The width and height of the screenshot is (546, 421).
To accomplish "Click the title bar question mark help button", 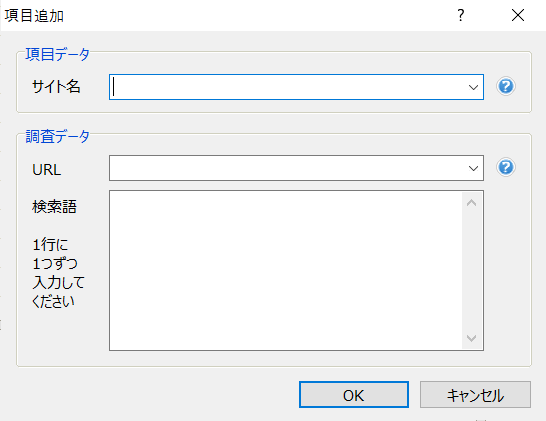I will (461, 15).
